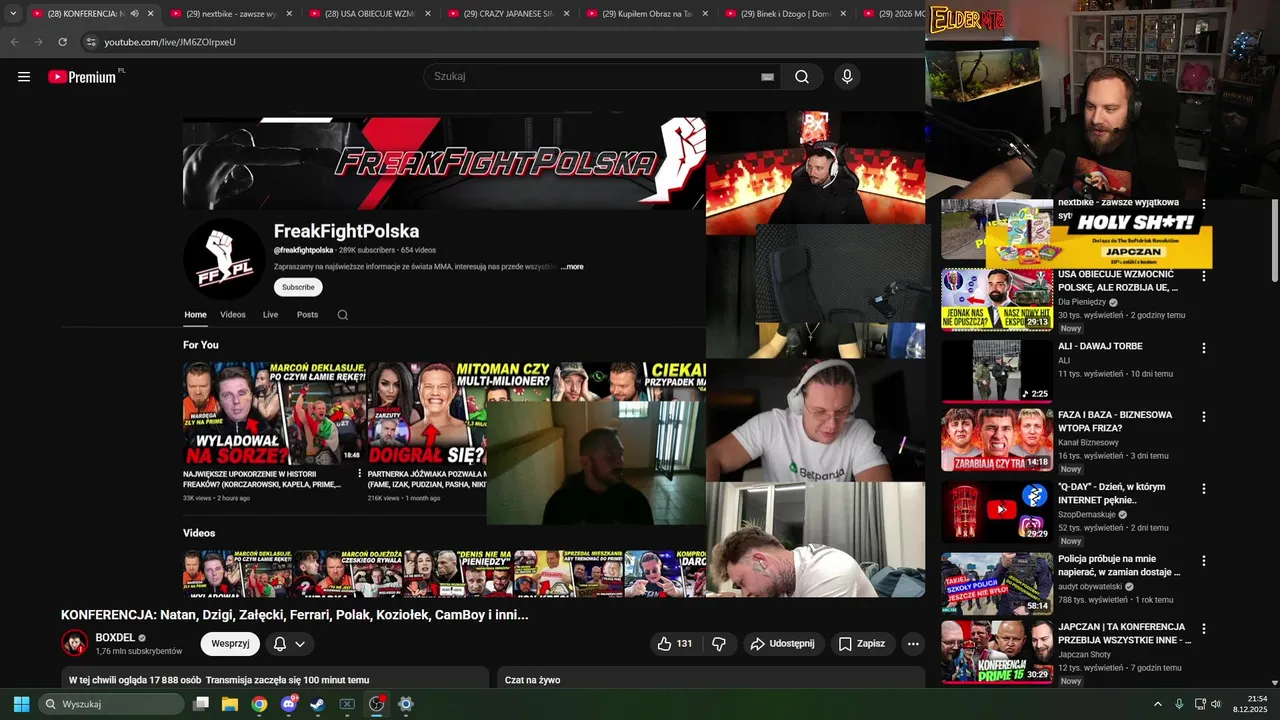Expand the browser tab search chevron
Image resolution: width=1280 pixels, height=720 pixels.
point(13,14)
